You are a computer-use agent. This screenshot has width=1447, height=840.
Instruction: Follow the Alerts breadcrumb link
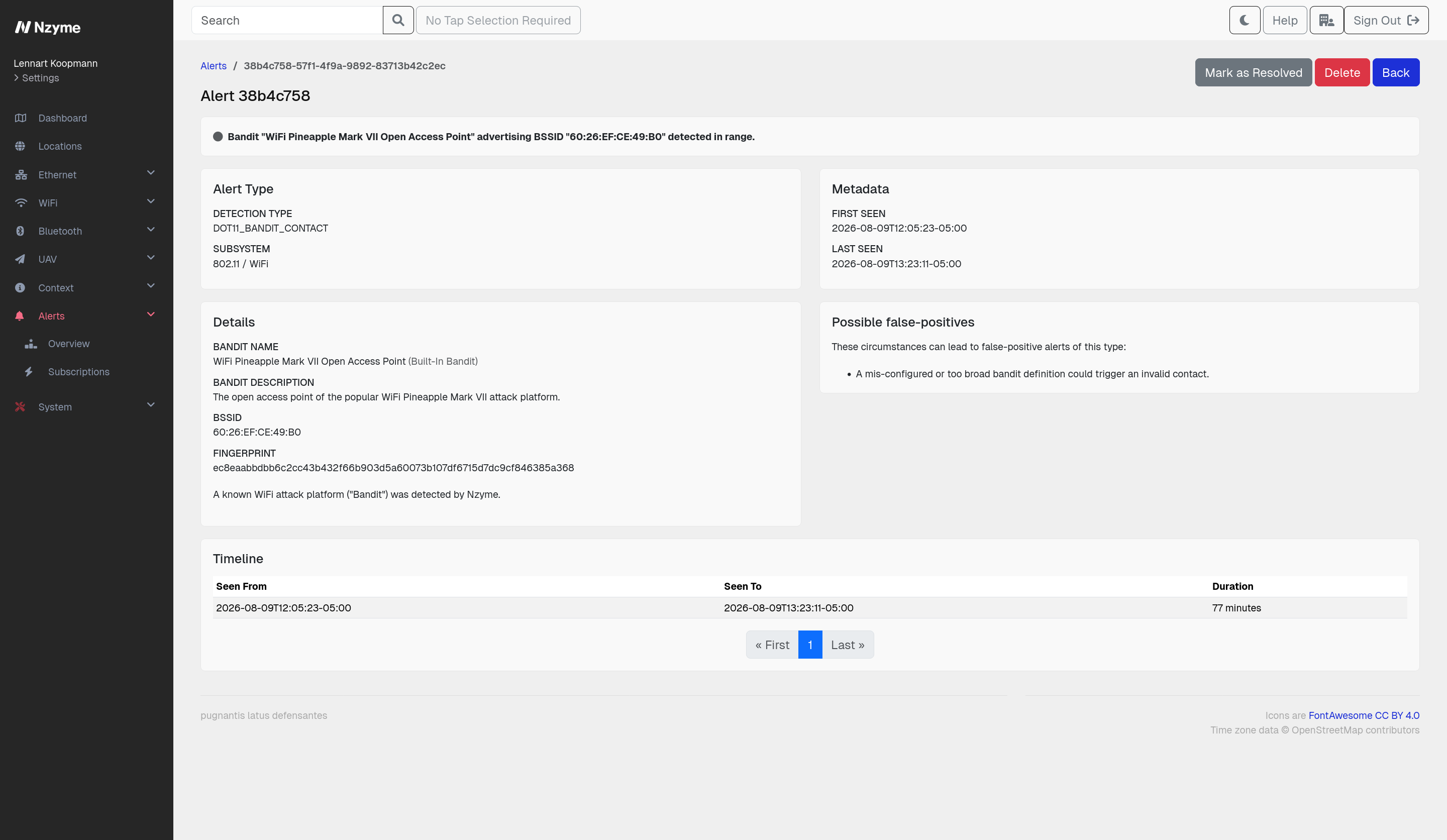(x=214, y=65)
